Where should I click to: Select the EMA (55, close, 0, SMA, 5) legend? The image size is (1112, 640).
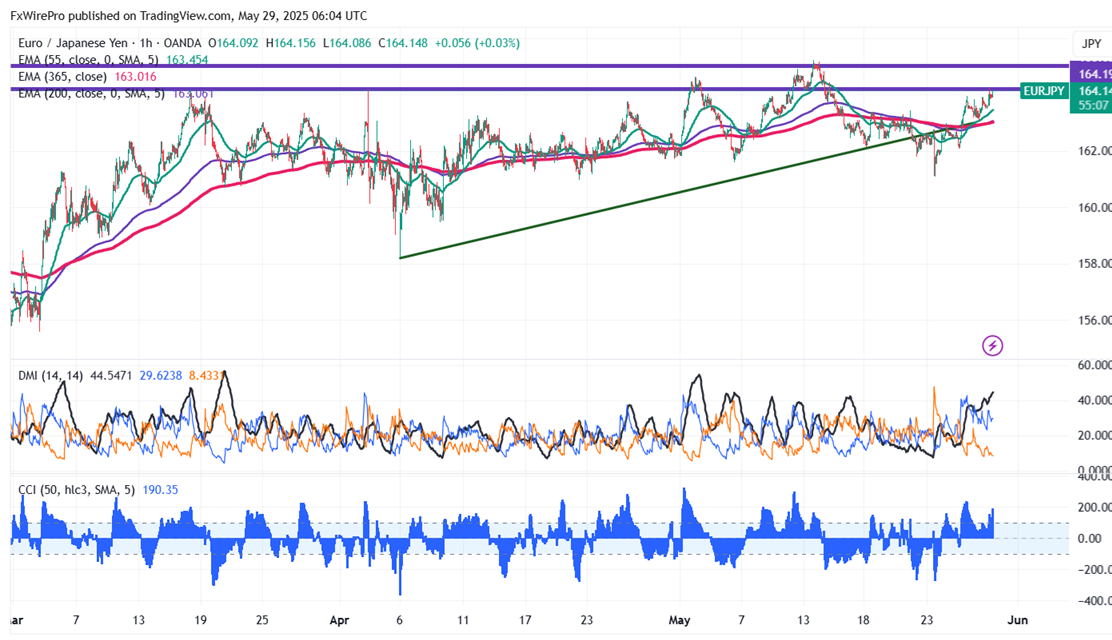[89, 60]
